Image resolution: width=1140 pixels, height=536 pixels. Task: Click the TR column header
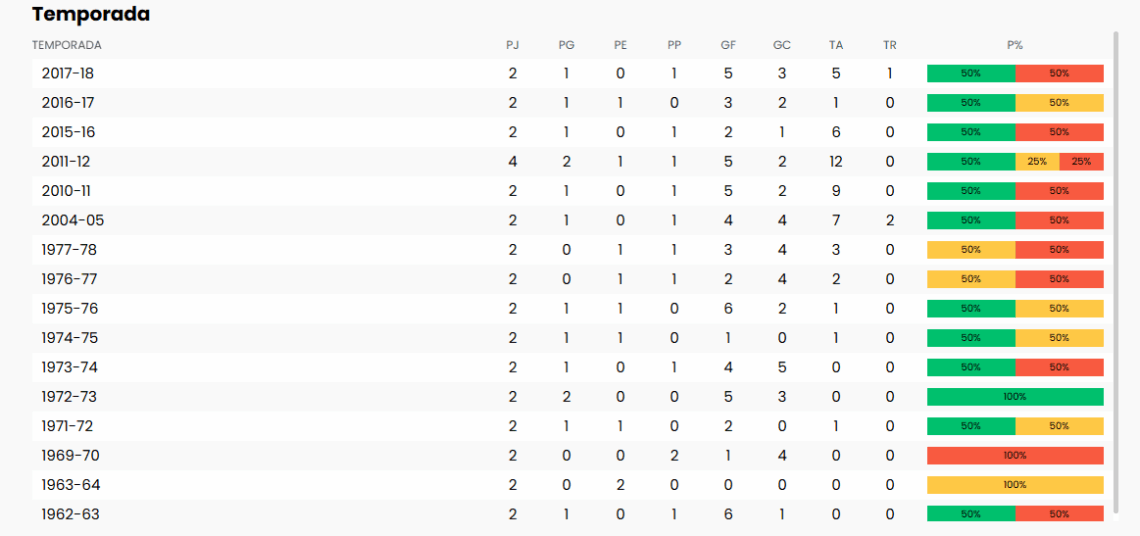(890, 45)
